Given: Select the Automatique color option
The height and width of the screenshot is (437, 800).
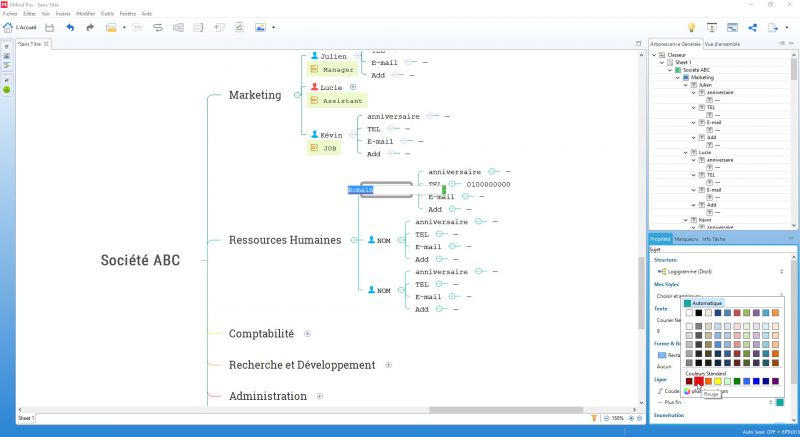Looking at the screenshot, I should click(703, 303).
